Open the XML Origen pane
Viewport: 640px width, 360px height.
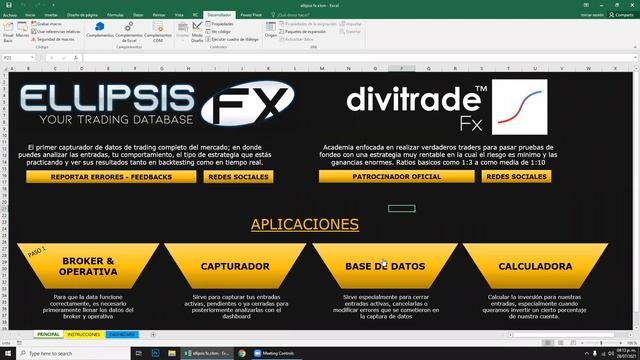point(271,30)
